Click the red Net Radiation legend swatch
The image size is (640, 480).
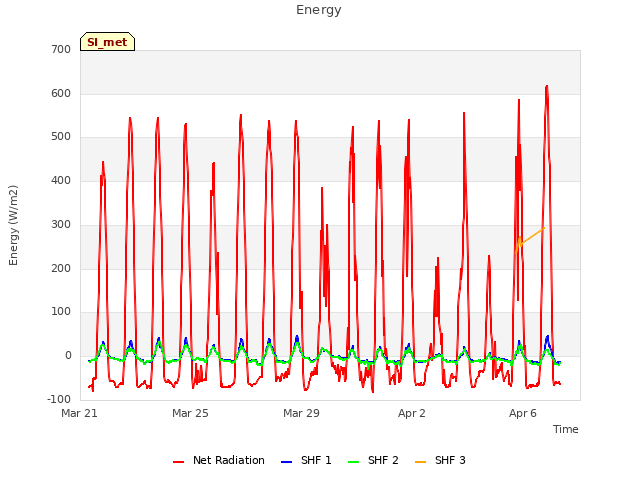pos(178,462)
